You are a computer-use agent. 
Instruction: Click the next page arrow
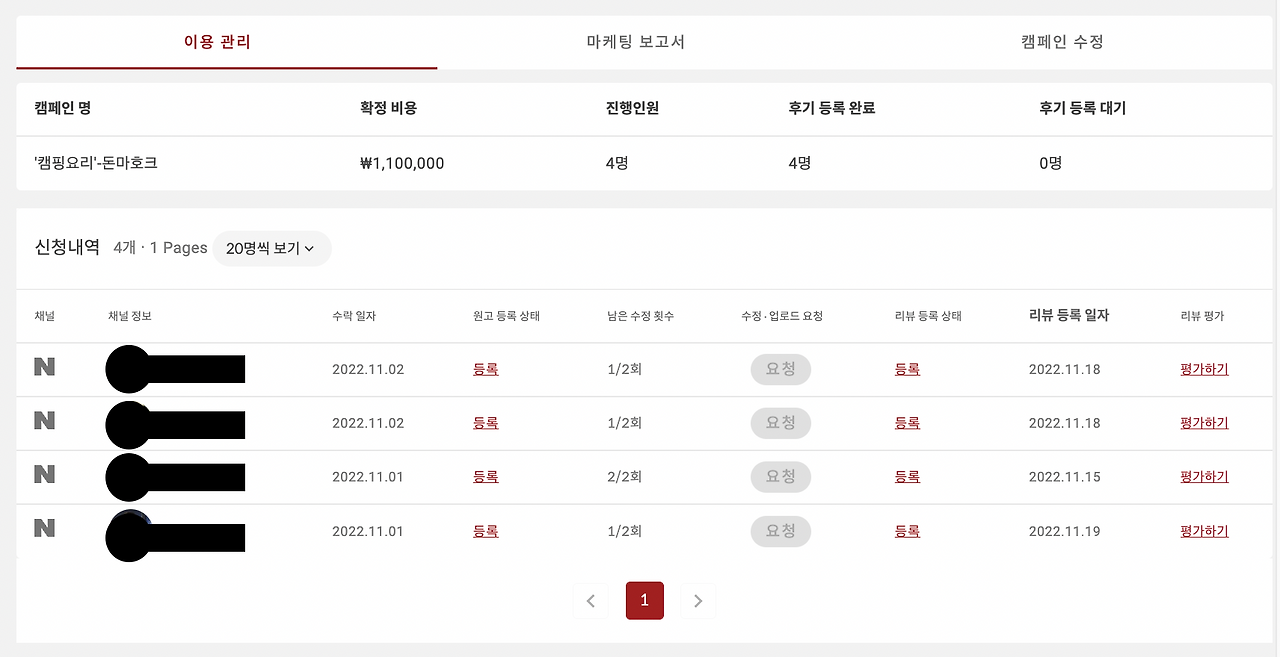pyautogui.click(x=698, y=600)
